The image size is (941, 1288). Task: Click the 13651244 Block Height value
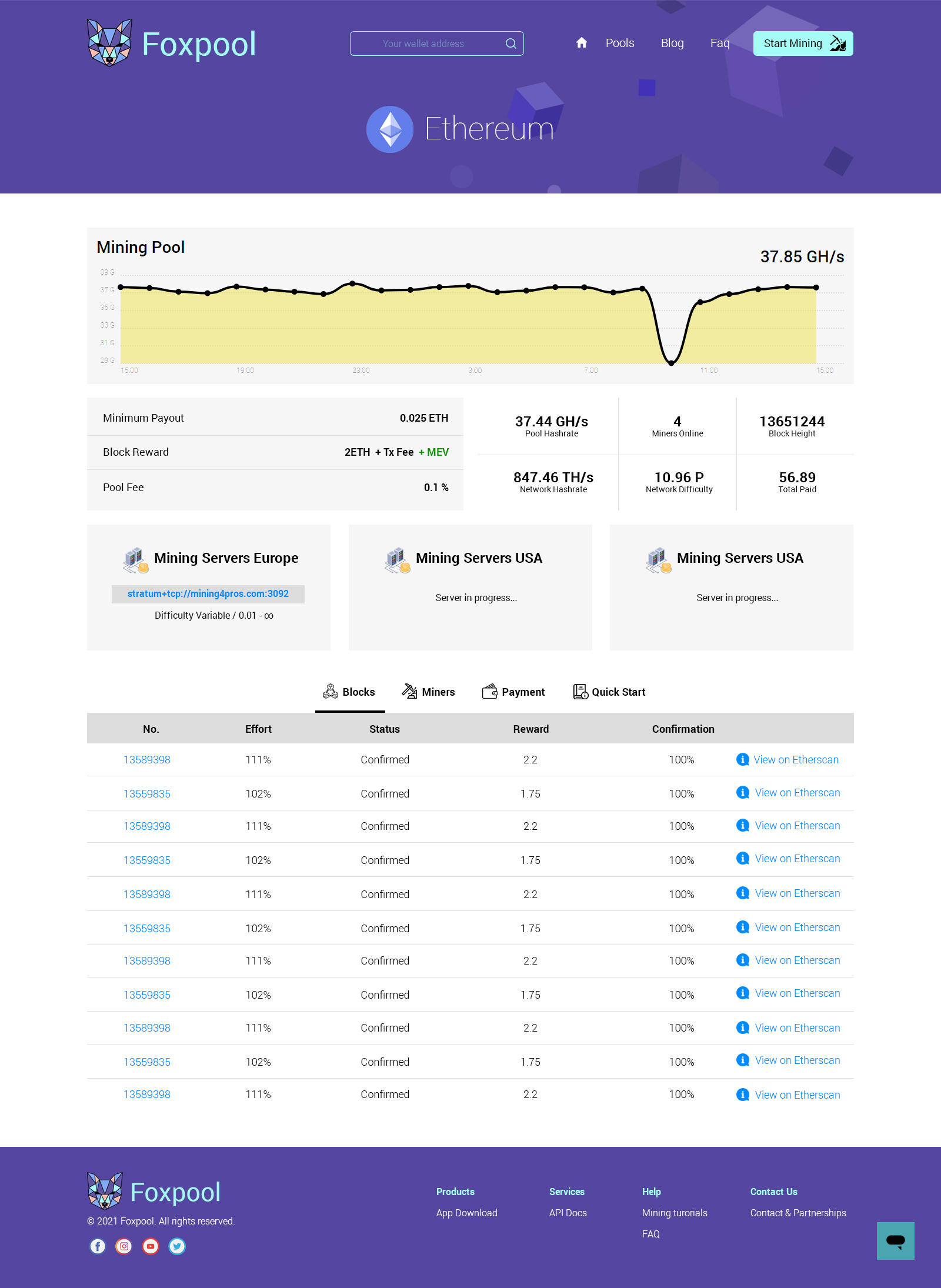(x=792, y=421)
